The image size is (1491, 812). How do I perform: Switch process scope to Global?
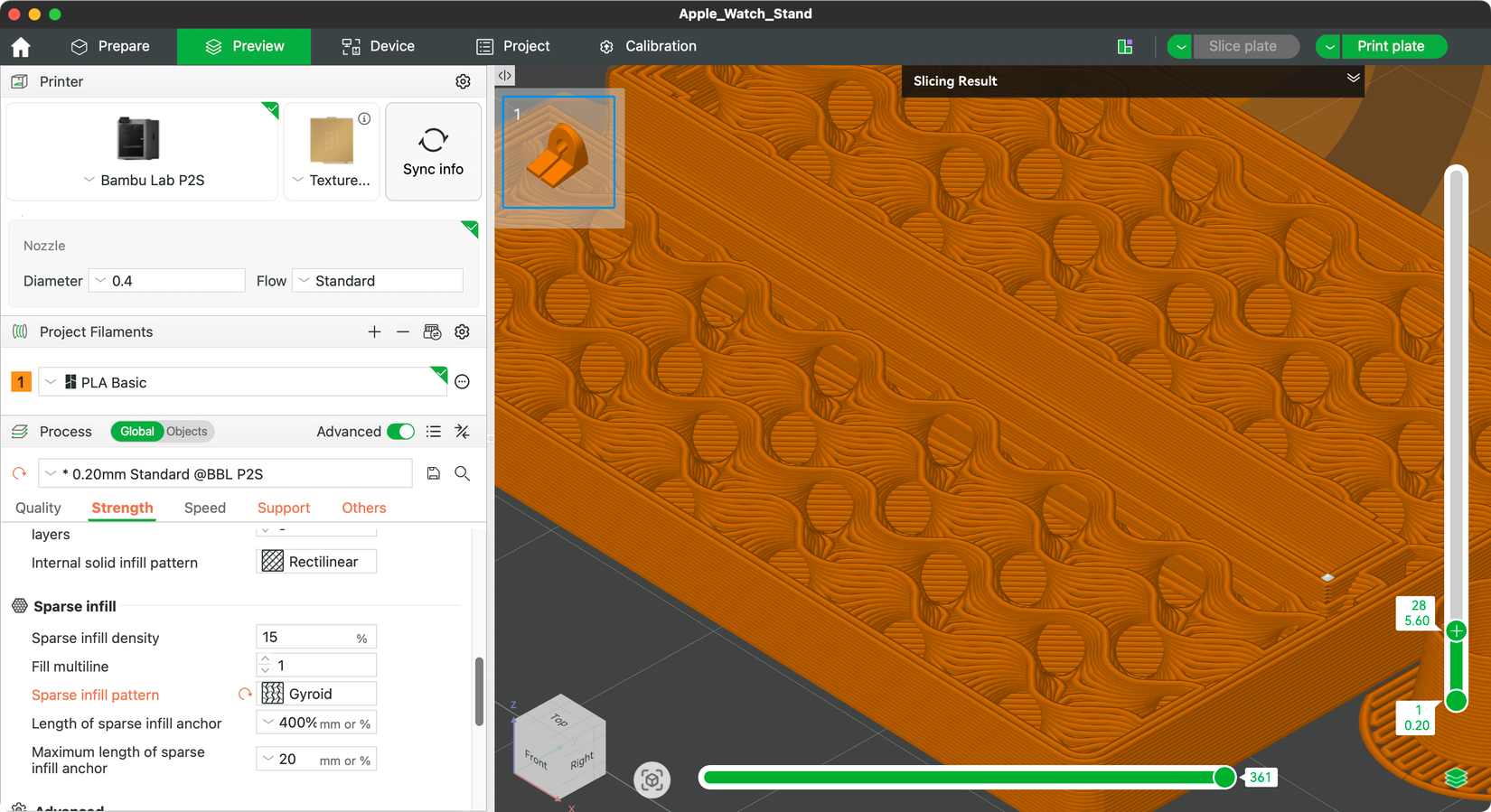(136, 432)
